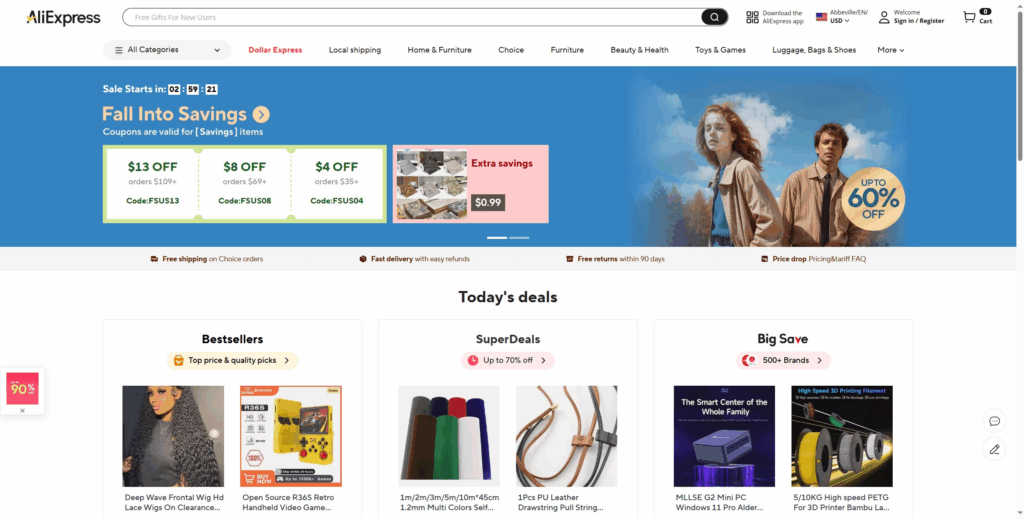Click the QR code app download icon
The image size is (1024, 519).
752,17
